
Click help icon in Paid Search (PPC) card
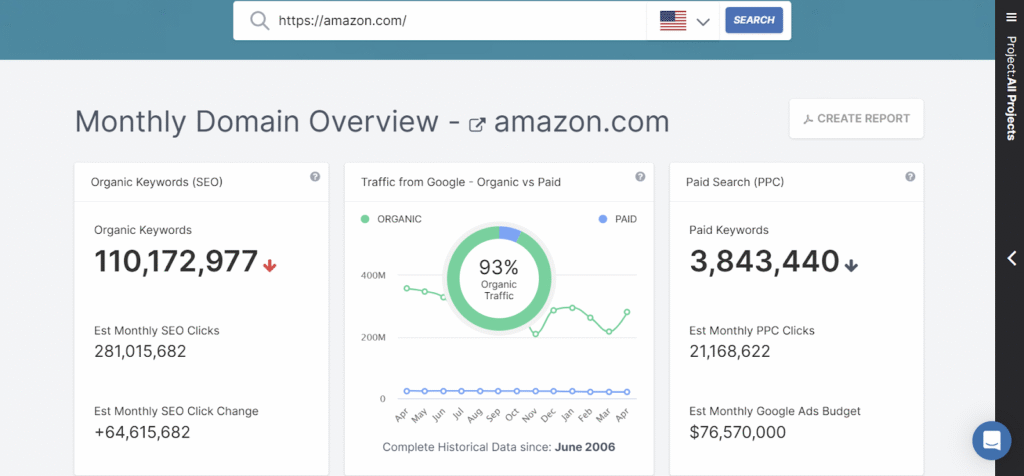tap(910, 177)
